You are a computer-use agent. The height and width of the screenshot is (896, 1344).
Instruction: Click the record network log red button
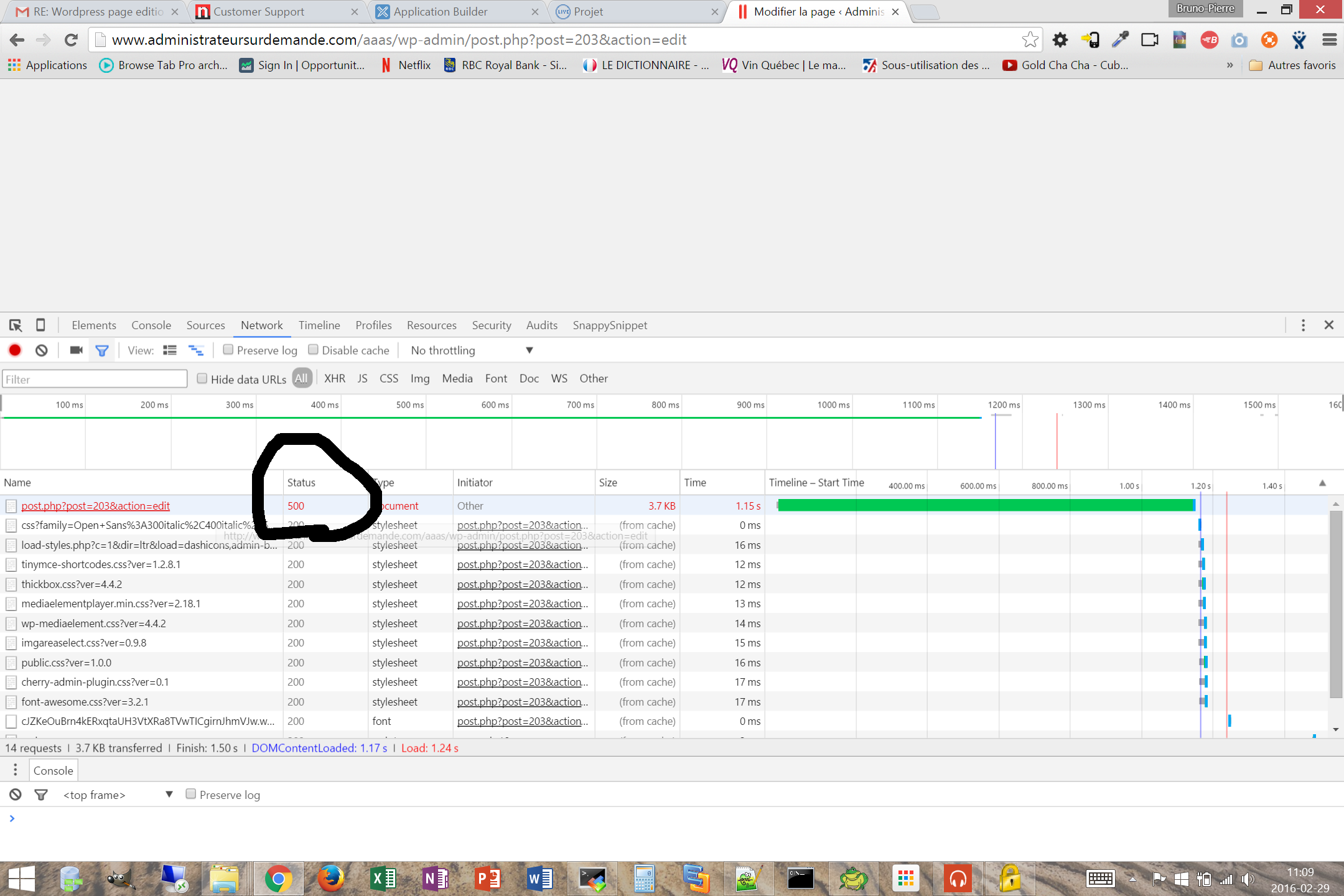tap(15, 350)
